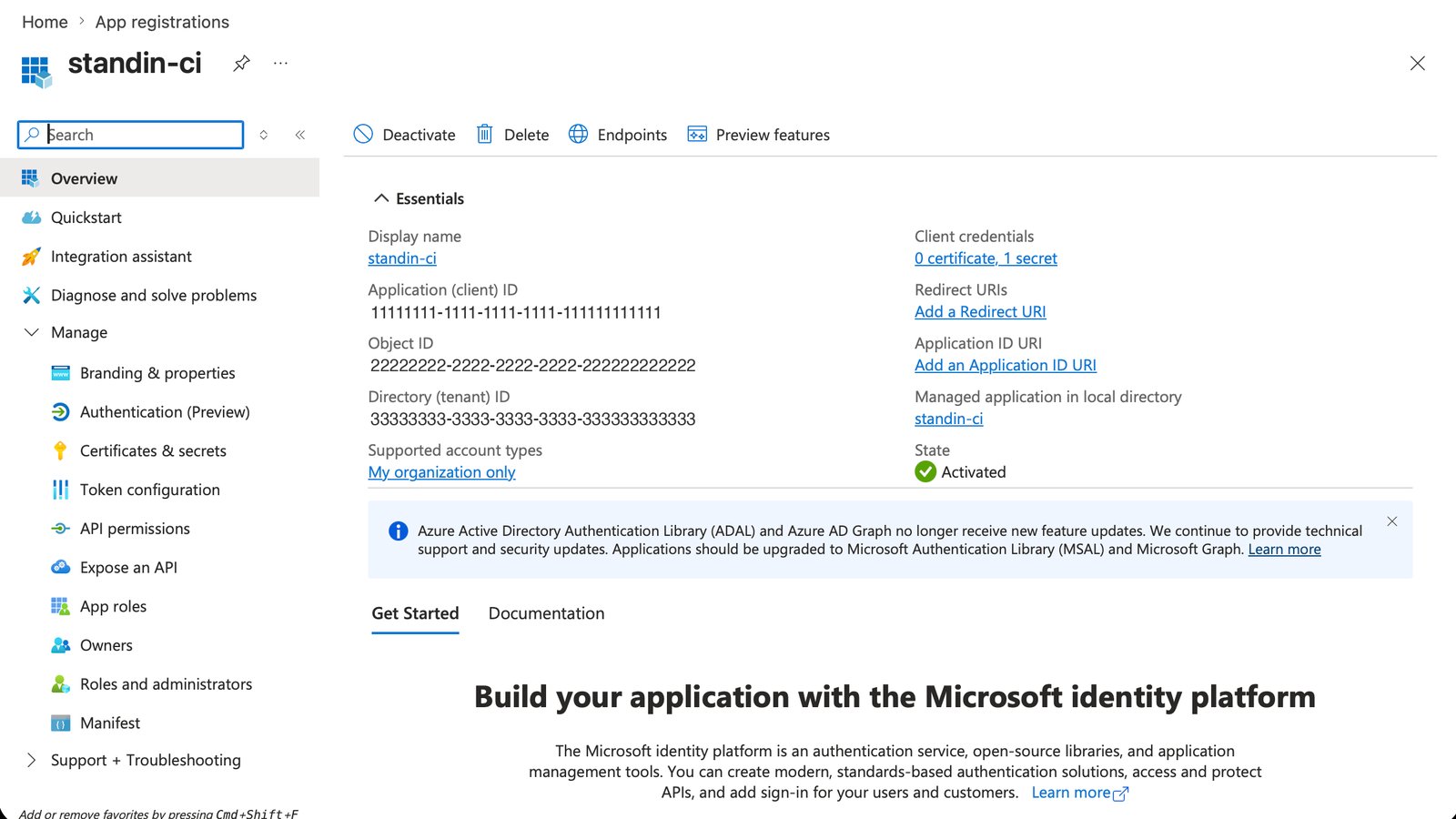Open the managed application standin-ci link

click(949, 419)
